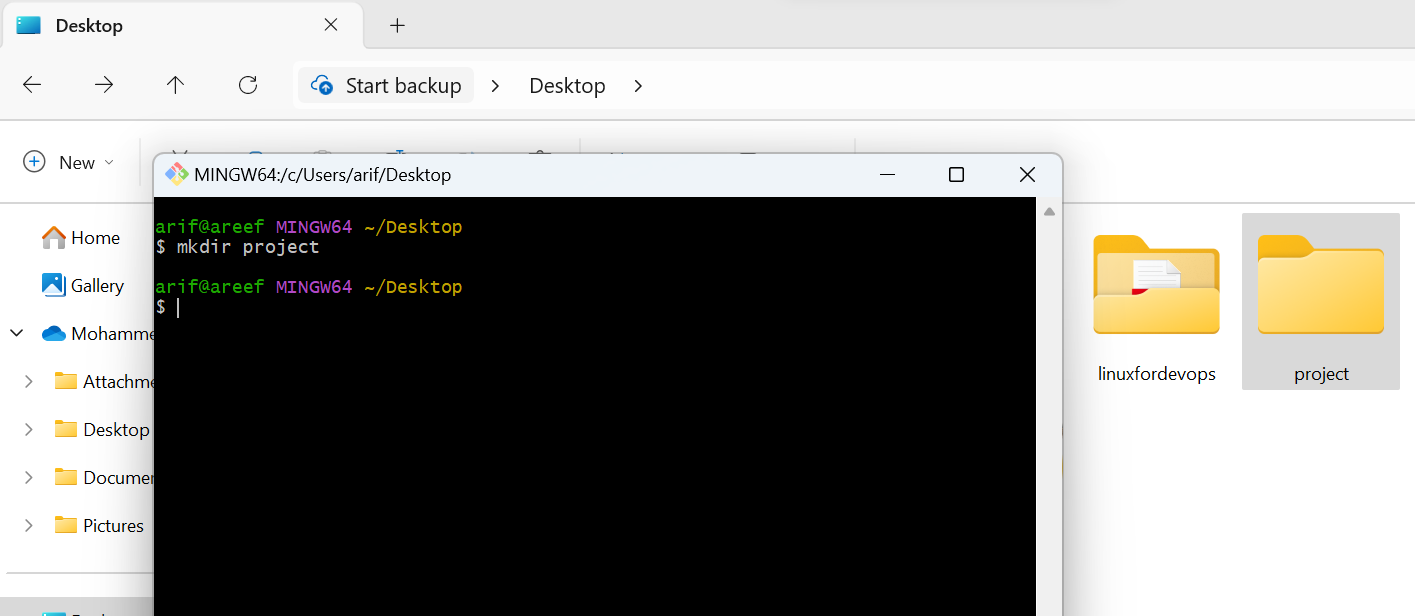
Task: Select the Pictures folder in sidebar
Action: pos(99,525)
